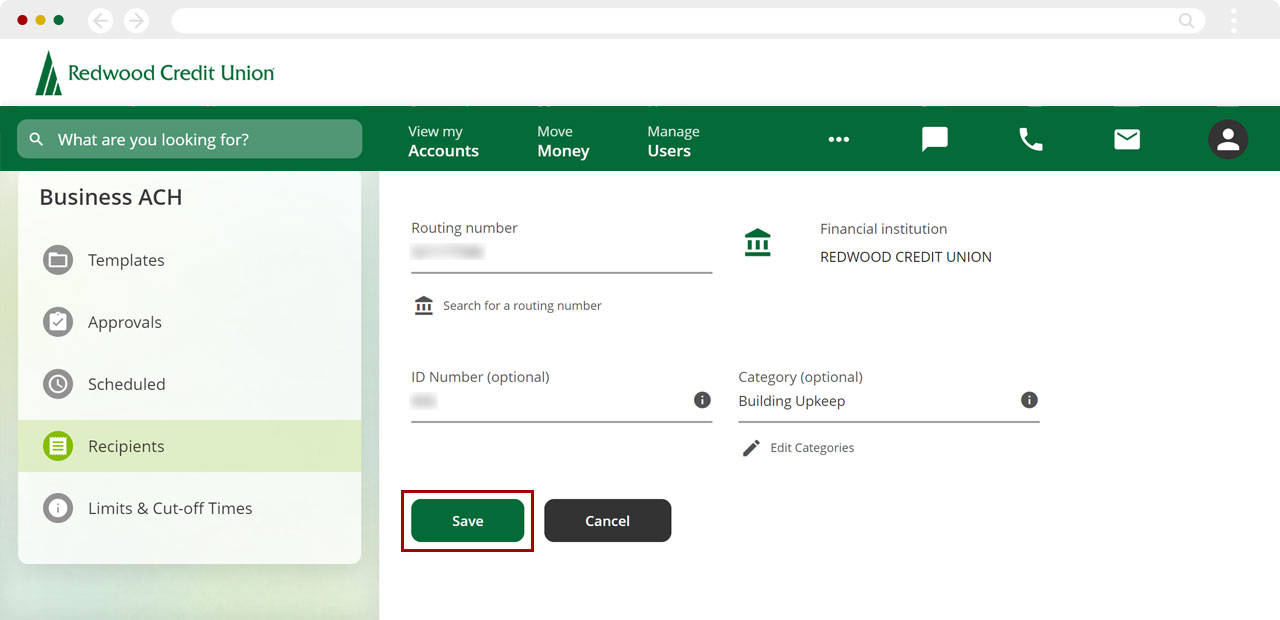
Task: Open the mail envelope icon
Action: (x=1127, y=140)
